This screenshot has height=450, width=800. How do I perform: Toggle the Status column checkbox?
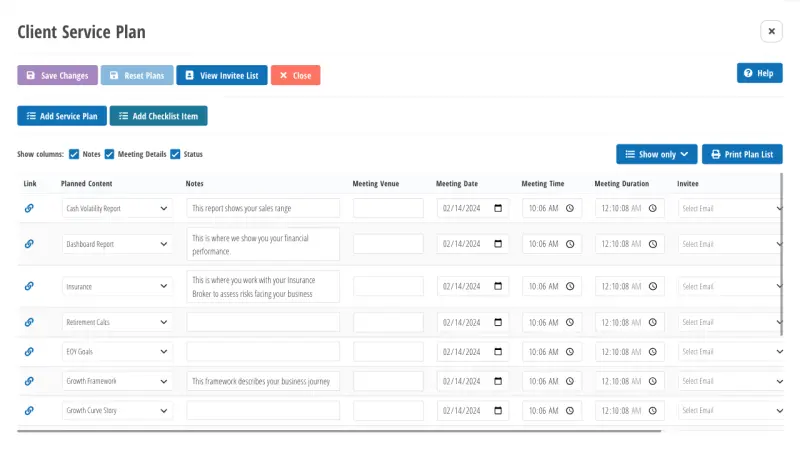pyautogui.click(x=175, y=154)
